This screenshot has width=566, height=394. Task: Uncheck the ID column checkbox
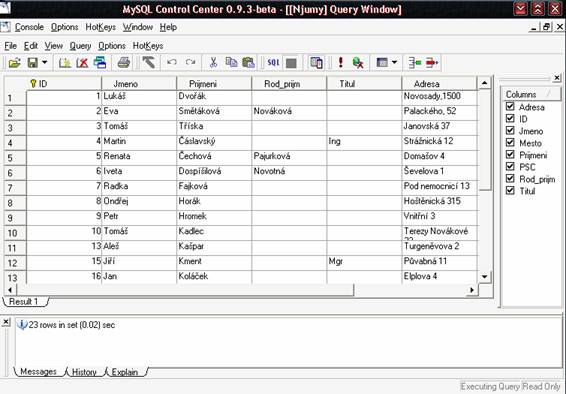tap(510, 118)
